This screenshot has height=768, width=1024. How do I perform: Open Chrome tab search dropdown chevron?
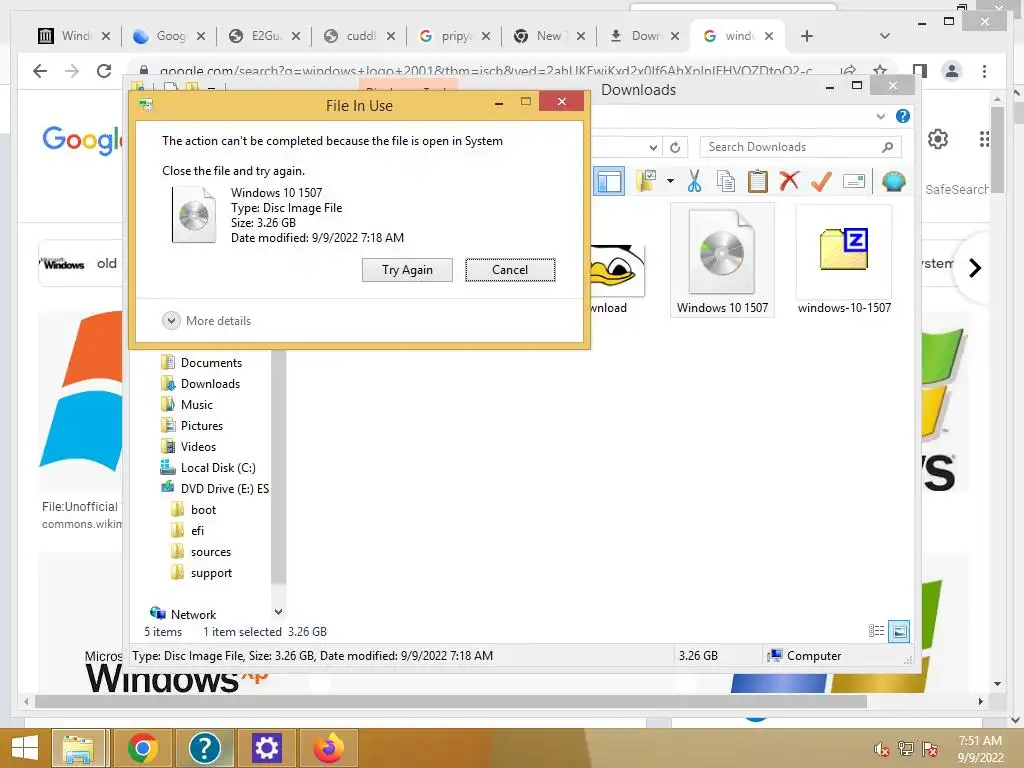tap(885, 36)
